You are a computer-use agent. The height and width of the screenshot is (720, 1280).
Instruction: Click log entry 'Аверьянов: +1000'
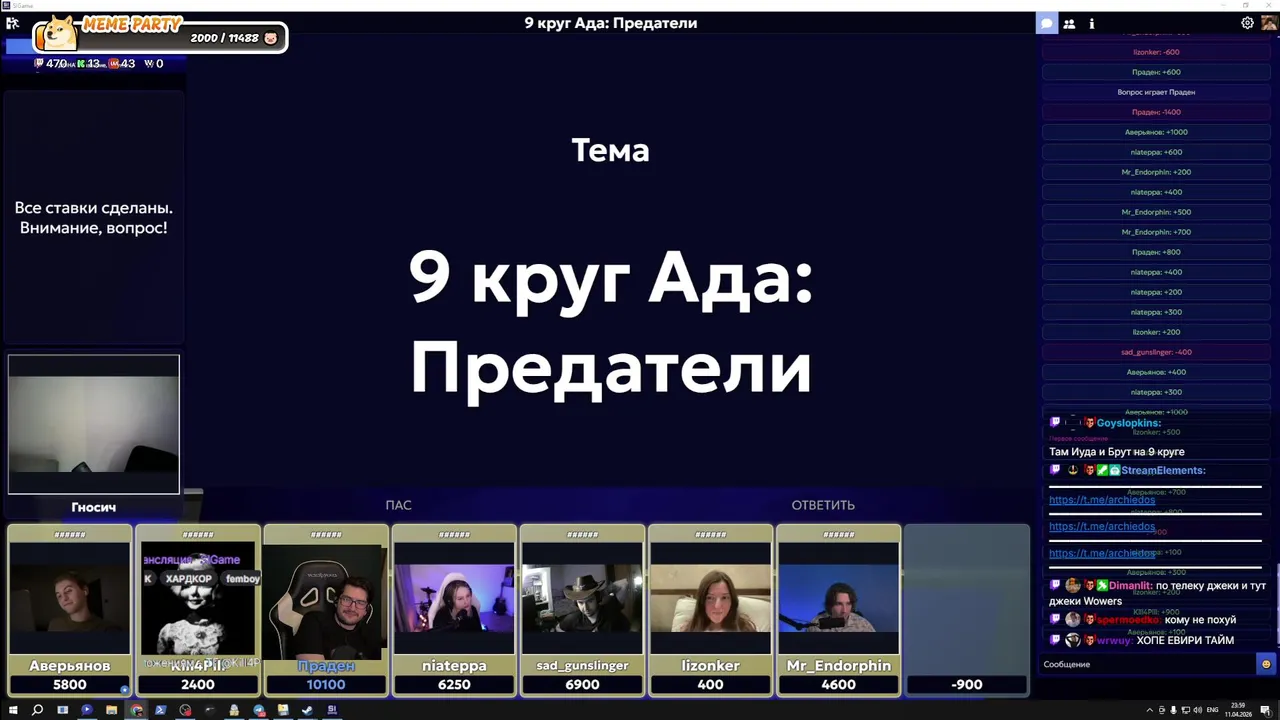coord(1156,132)
